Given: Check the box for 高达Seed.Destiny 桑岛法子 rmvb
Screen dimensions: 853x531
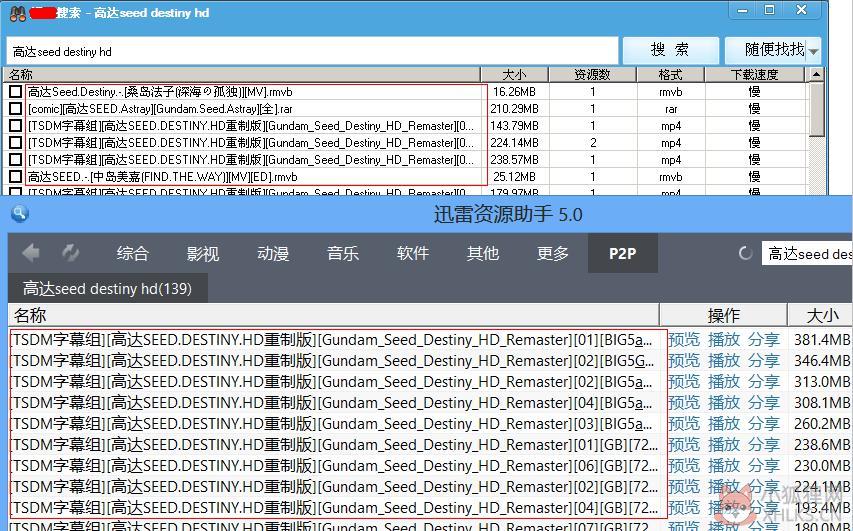Looking at the screenshot, I should 16,92.
